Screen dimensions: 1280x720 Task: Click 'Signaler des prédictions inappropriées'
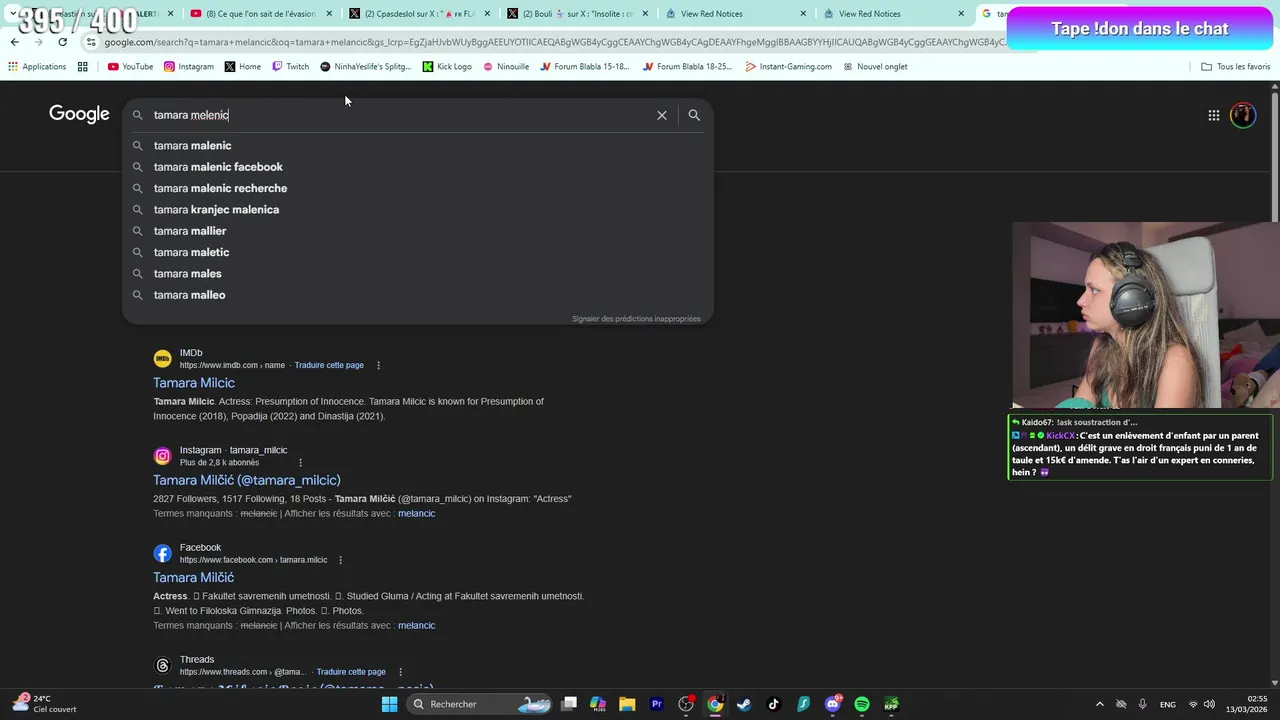coord(636,319)
